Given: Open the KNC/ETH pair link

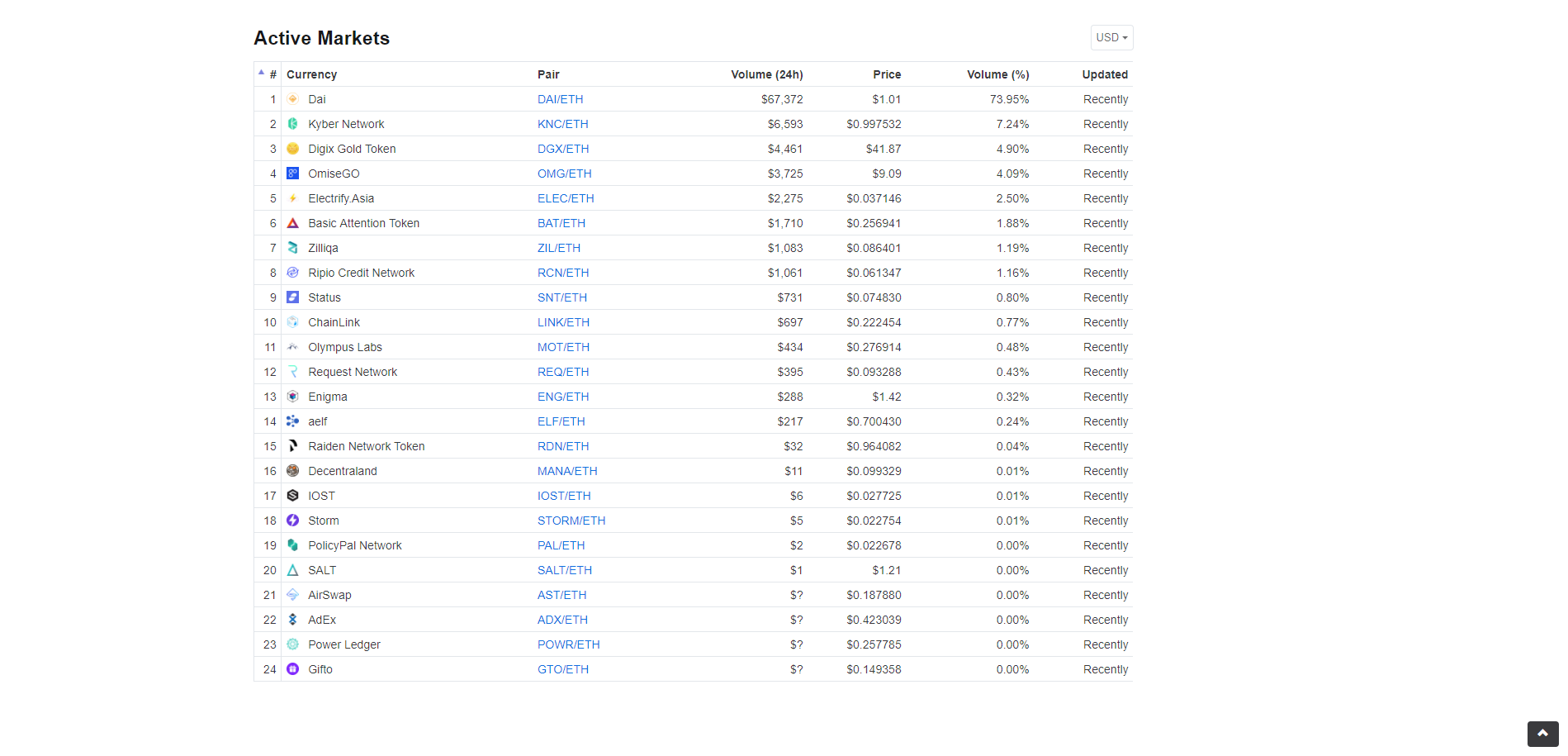Looking at the screenshot, I should tap(563, 124).
